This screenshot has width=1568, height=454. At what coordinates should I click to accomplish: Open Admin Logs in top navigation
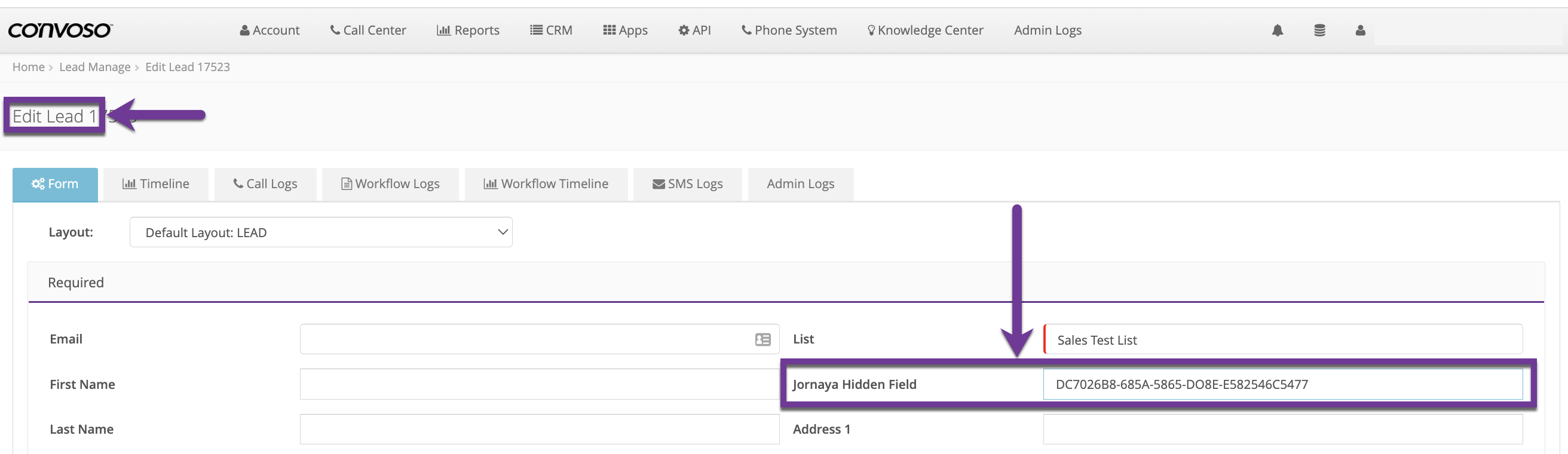coord(1047,30)
